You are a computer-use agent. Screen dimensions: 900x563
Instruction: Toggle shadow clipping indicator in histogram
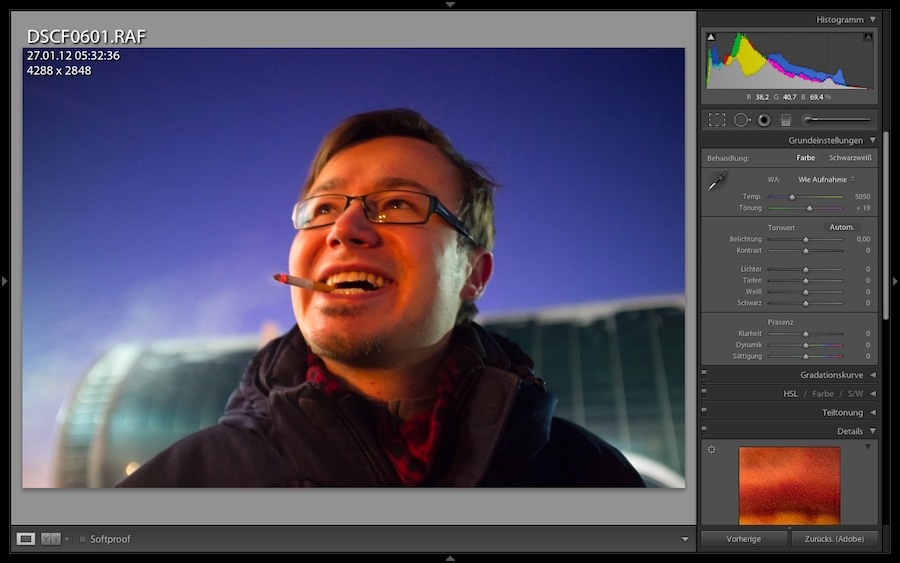click(711, 38)
